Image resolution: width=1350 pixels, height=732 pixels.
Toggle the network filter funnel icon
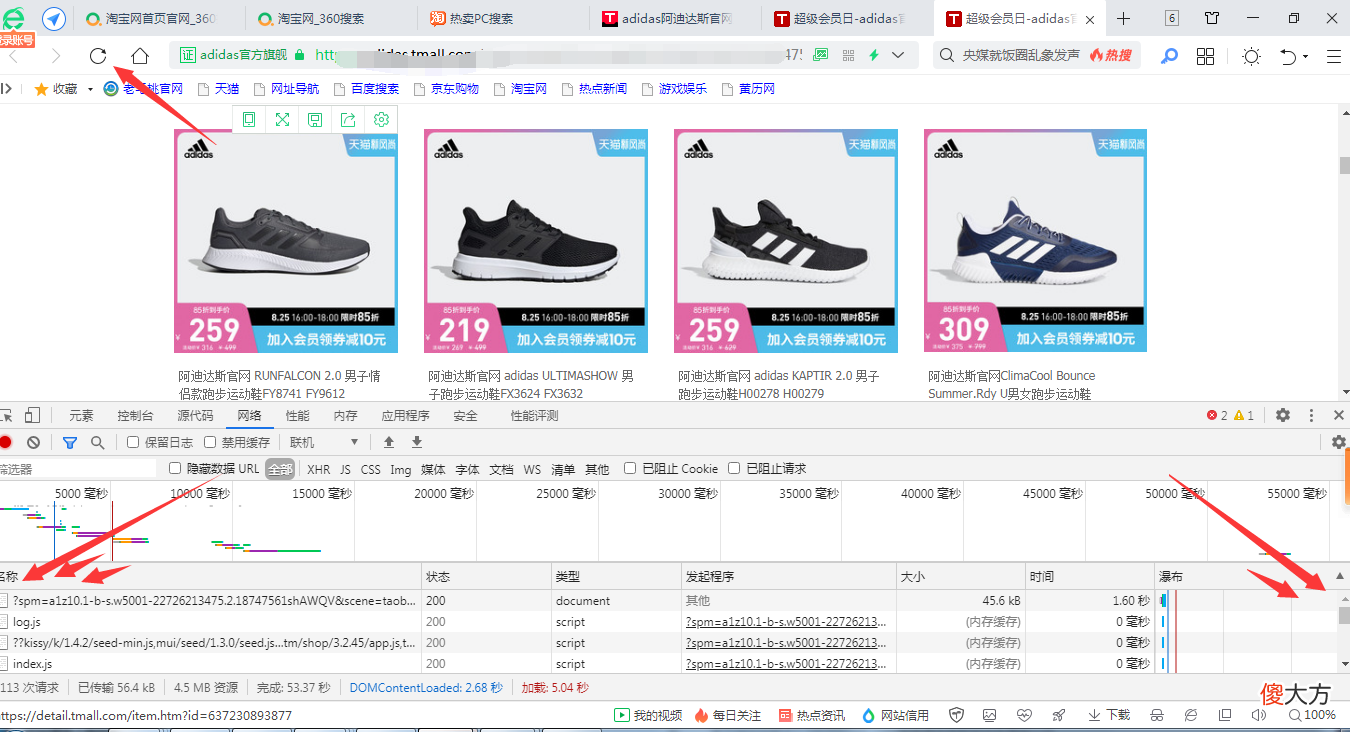coord(70,442)
